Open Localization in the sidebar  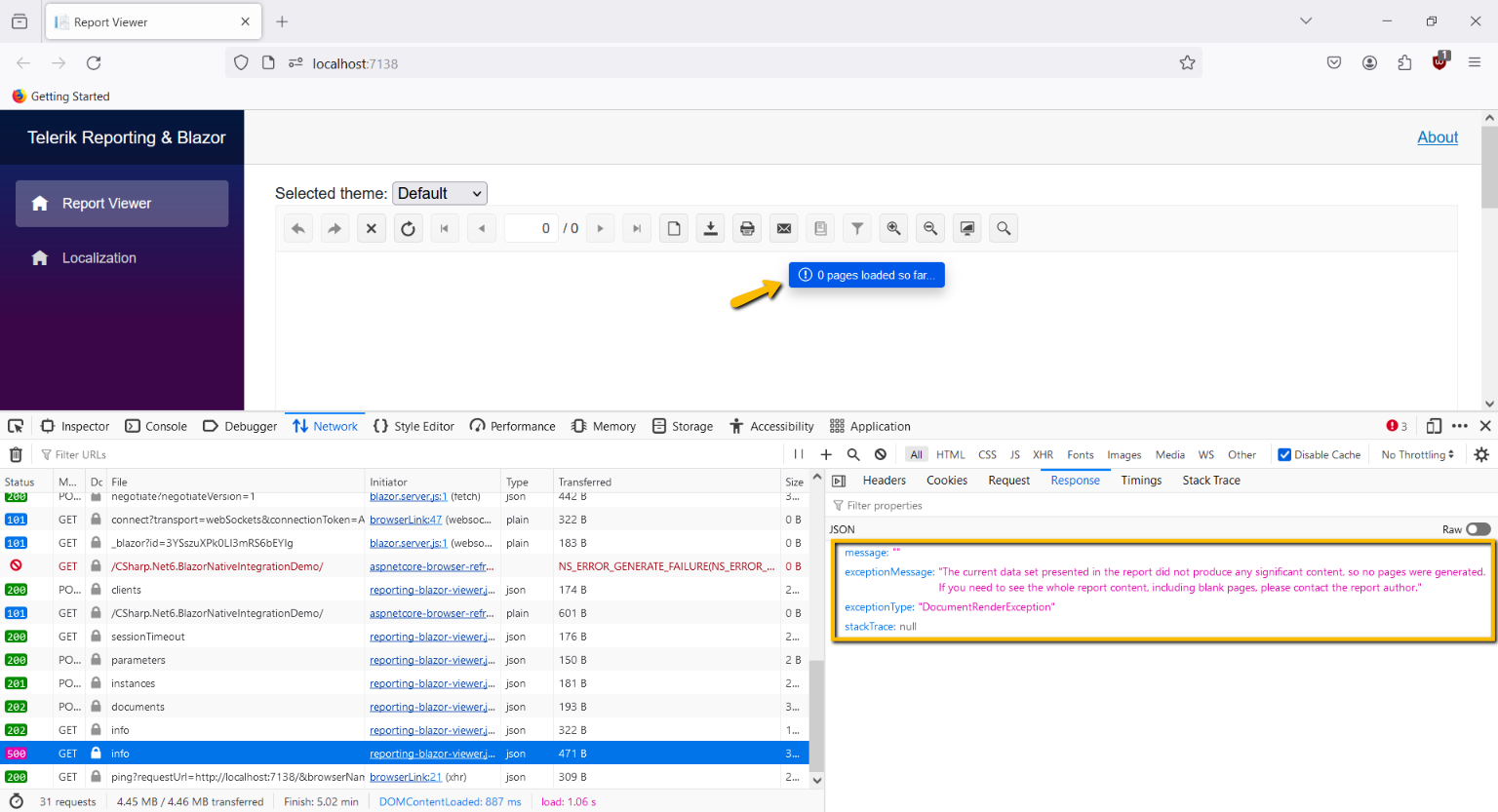coord(122,258)
